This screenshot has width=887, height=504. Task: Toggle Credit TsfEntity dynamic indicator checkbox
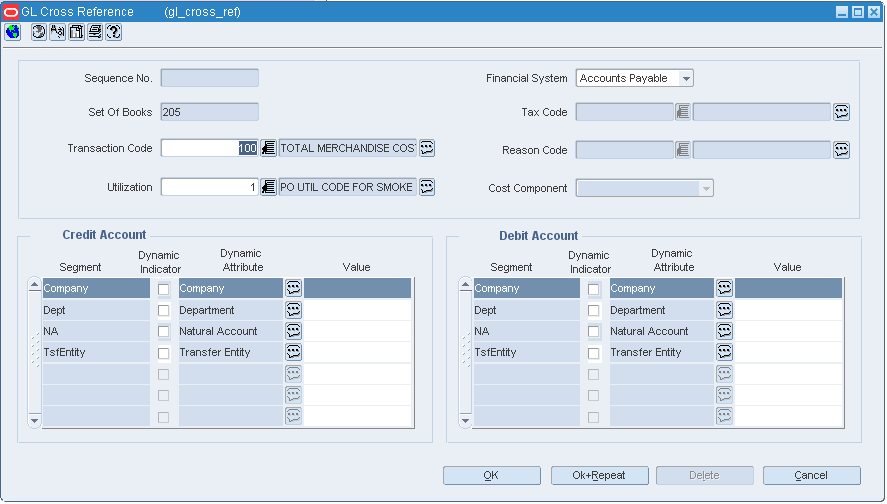coord(163,353)
